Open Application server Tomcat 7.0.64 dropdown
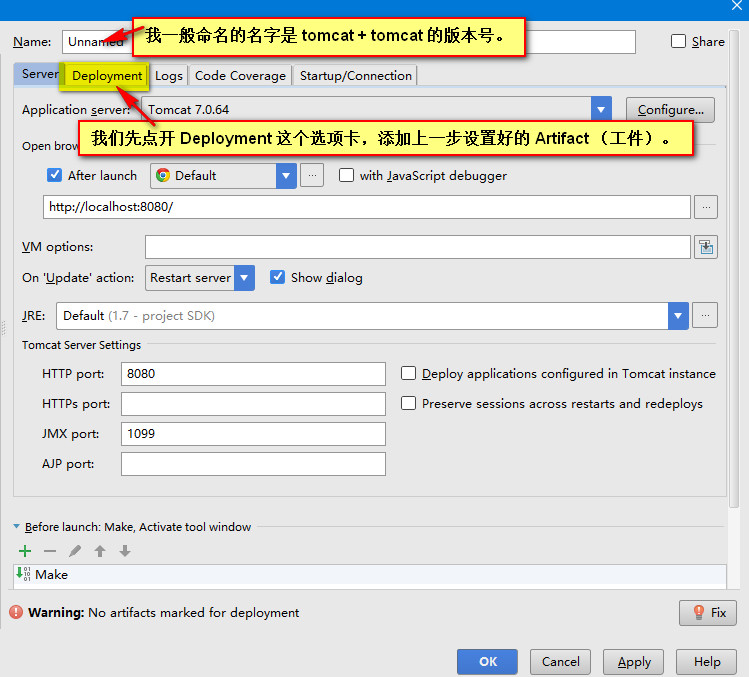Viewport: 749px width, 677px height. (x=601, y=109)
